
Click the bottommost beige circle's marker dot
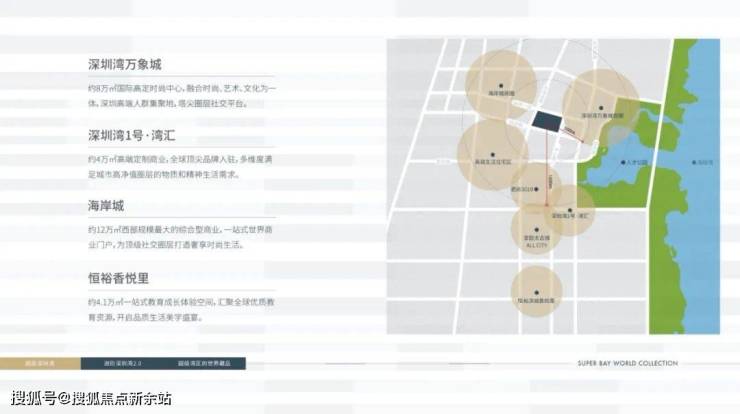pyautogui.click(x=536, y=293)
